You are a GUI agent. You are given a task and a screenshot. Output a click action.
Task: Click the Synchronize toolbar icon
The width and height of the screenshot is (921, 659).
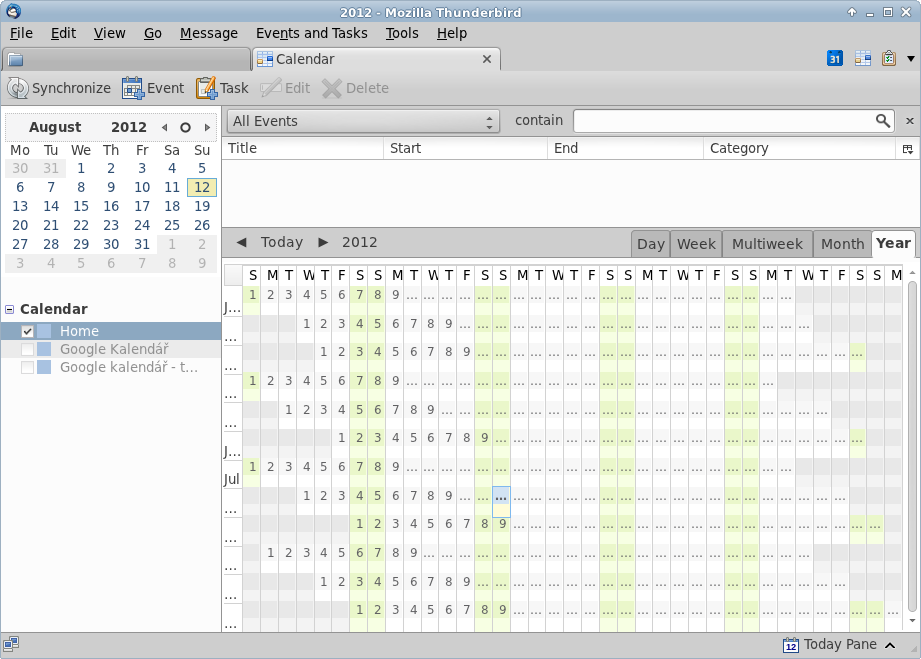[18, 88]
